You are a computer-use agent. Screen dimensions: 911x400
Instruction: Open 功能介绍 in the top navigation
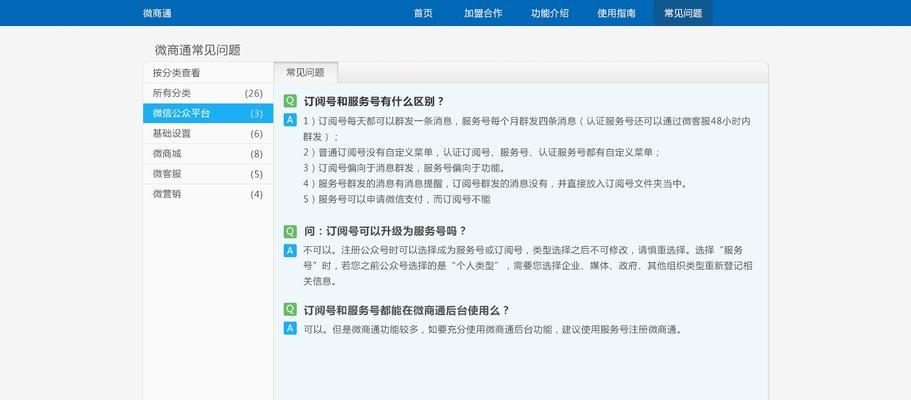[550, 13]
